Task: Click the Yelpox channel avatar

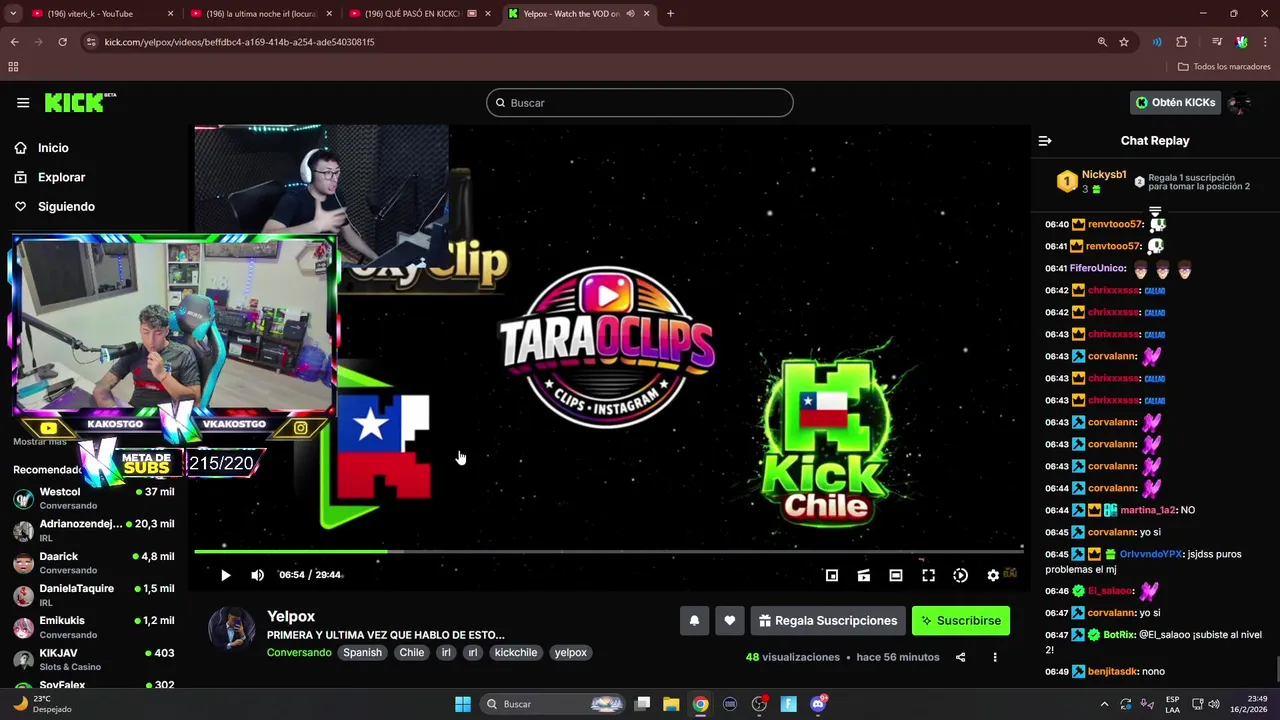Action: tap(231, 628)
